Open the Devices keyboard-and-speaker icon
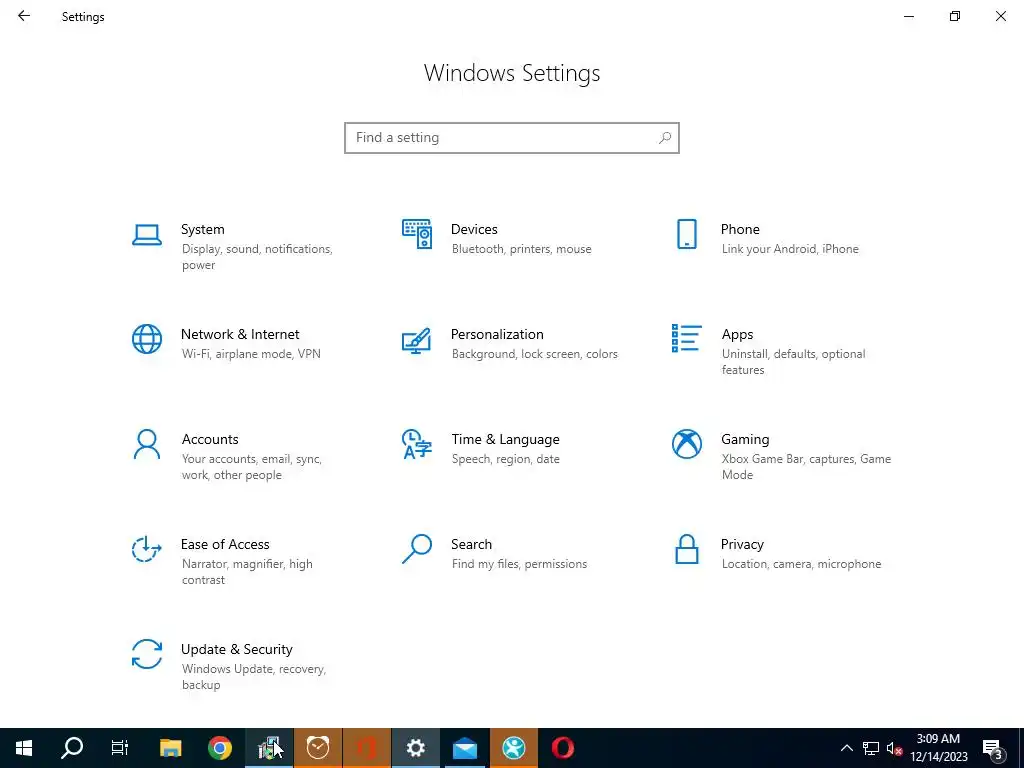The image size is (1024, 768). point(417,234)
